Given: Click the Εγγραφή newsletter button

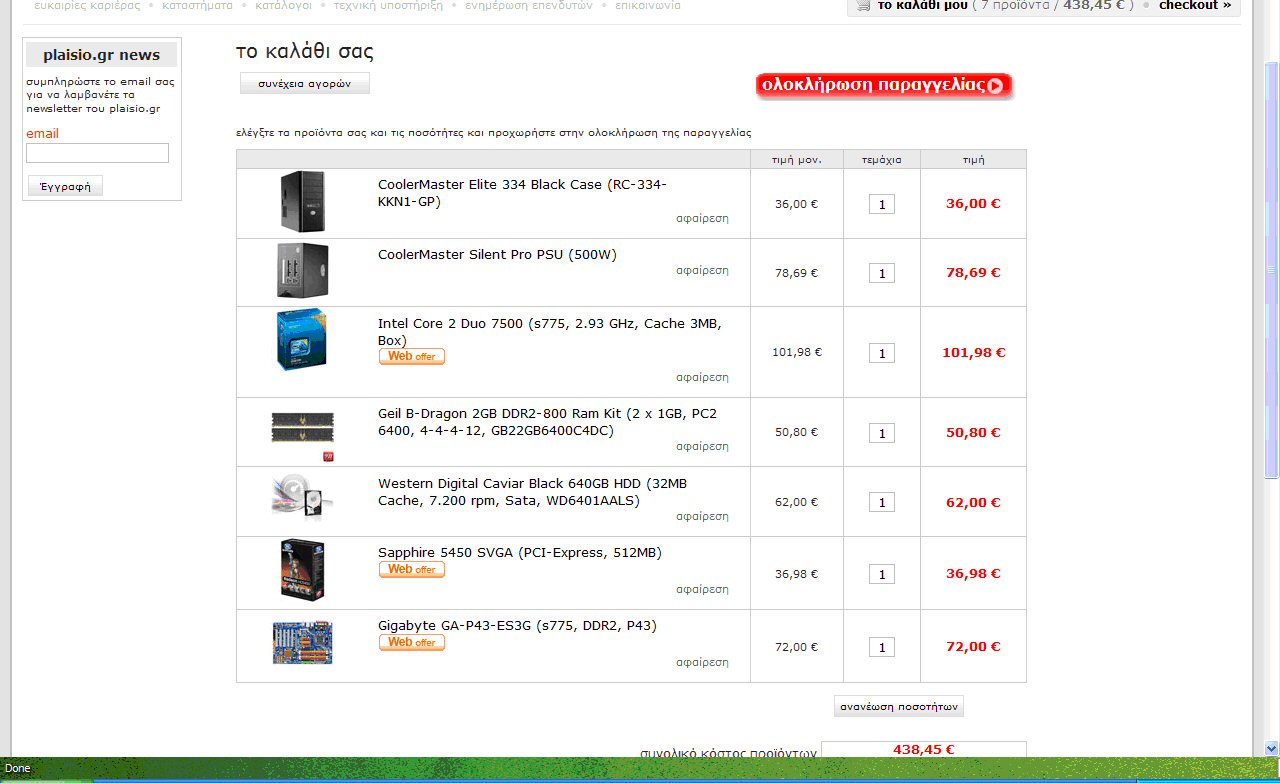Looking at the screenshot, I should 65,186.
